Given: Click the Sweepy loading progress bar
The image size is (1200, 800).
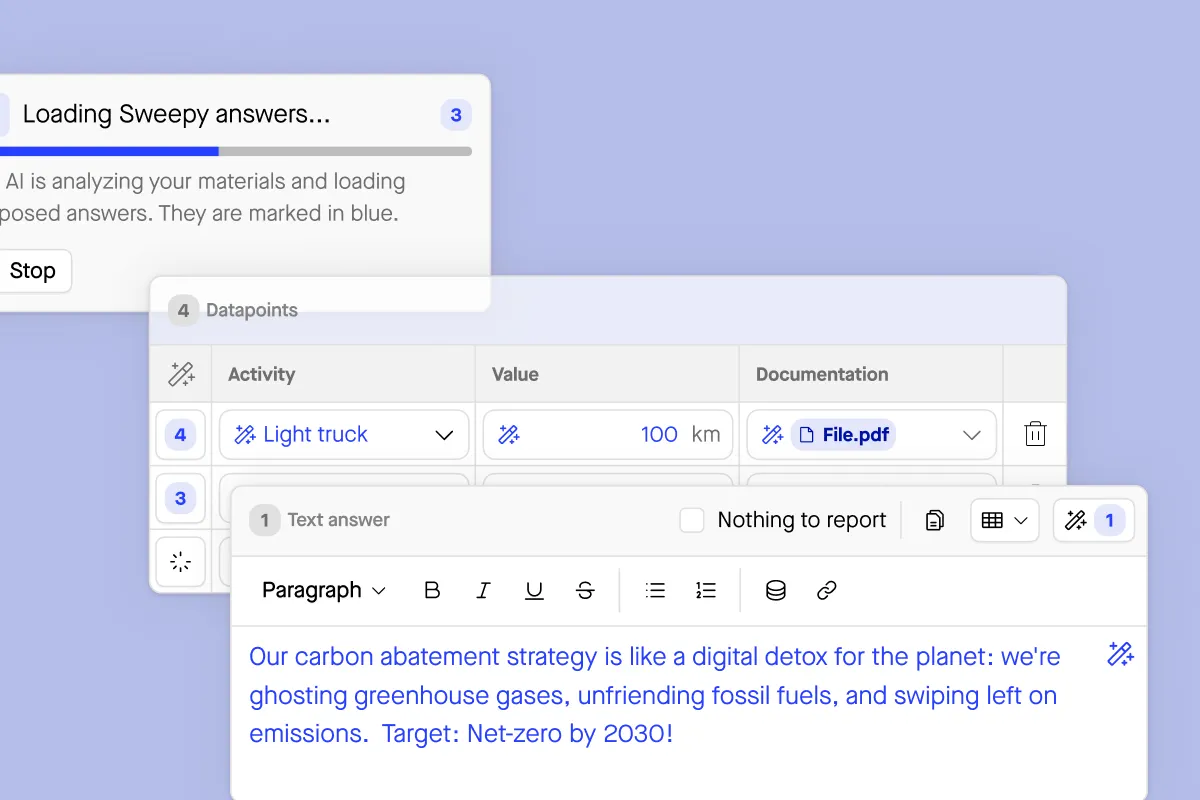Looking at the screenshot, I should click(236, 152).
